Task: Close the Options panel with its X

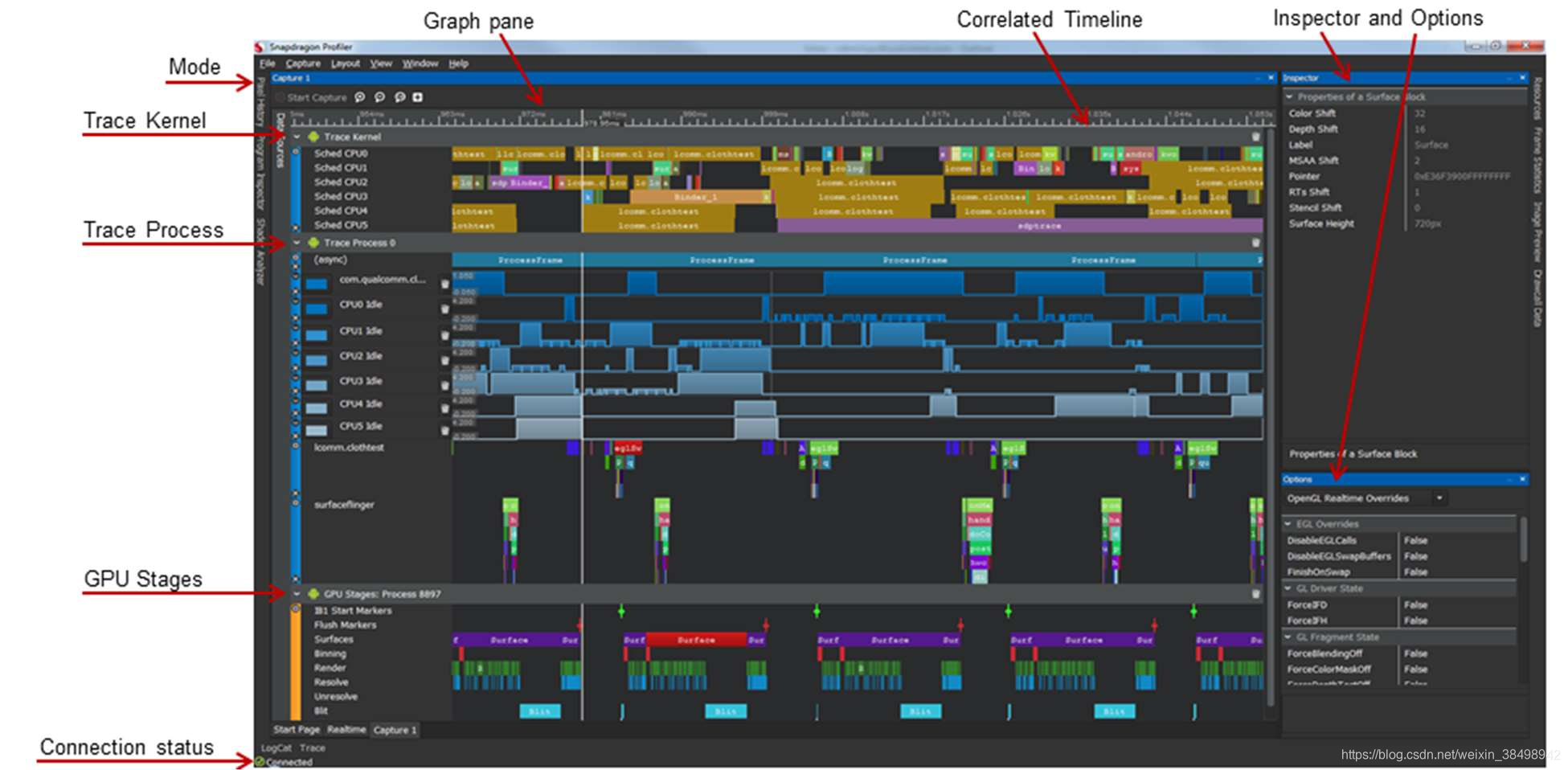Action: tap(1522, 479)
